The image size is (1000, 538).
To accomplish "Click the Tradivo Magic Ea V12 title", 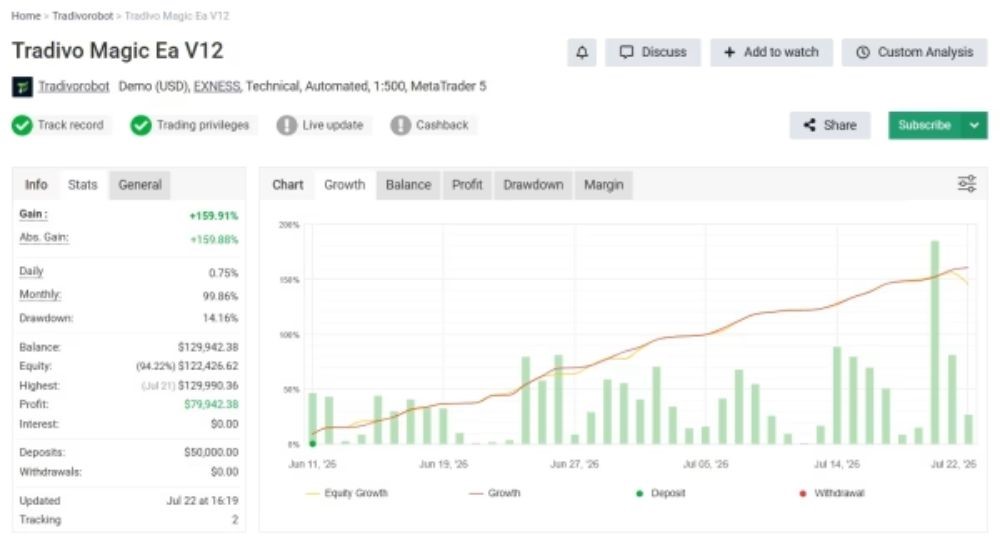I will [x=117, y=50].
